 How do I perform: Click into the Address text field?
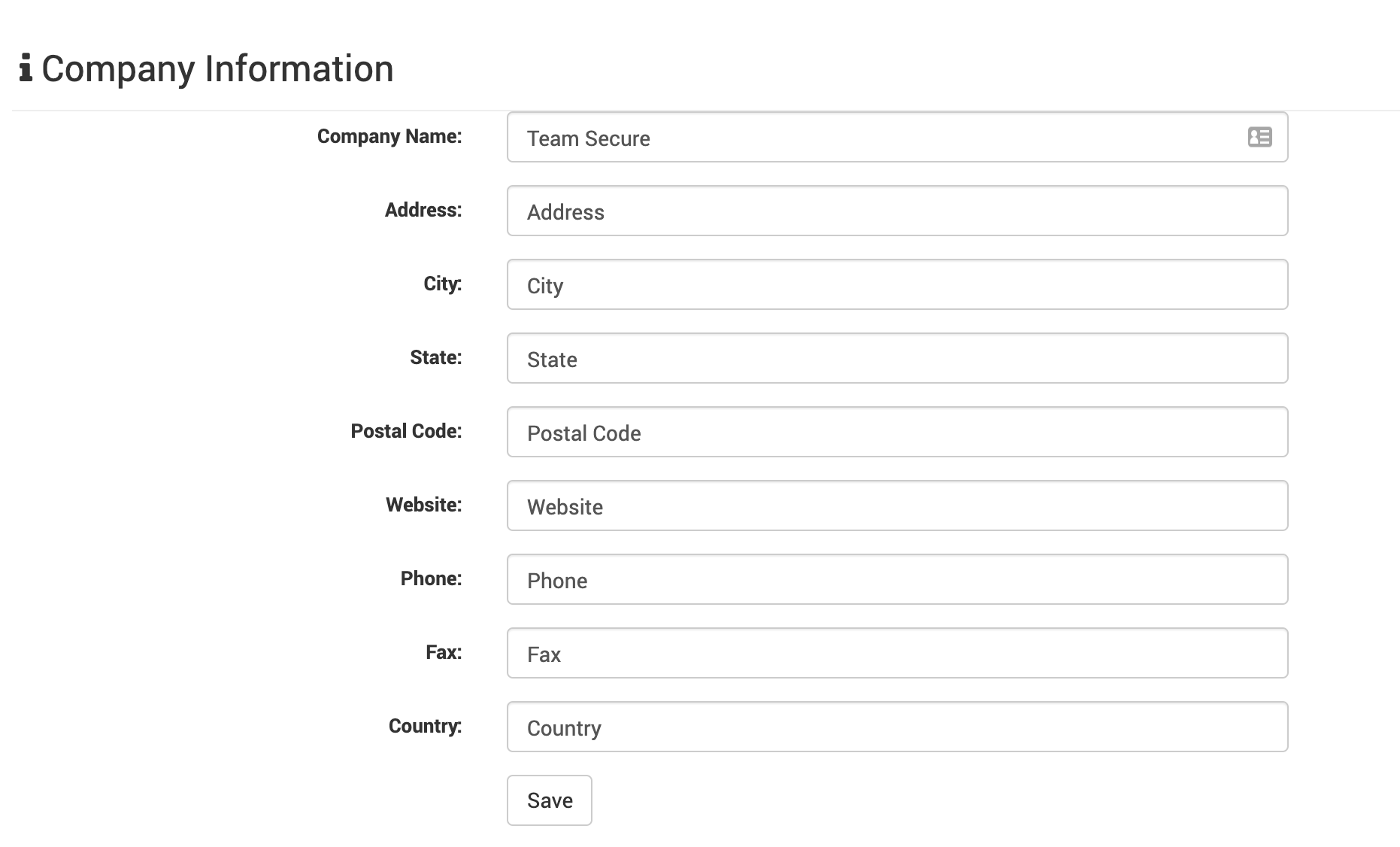(897, 211)
